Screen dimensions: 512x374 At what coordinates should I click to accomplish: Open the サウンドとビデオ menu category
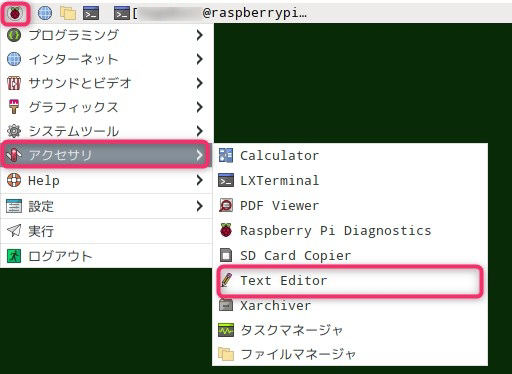click(106, 83)
